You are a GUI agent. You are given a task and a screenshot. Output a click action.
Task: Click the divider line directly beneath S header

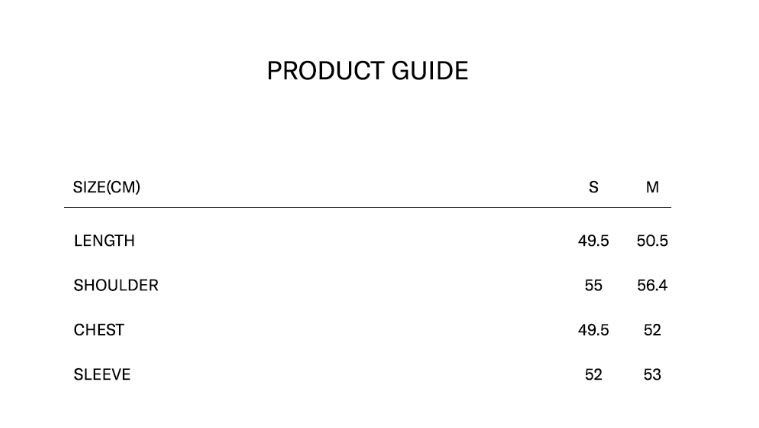pyautogui.click(x=593, y=208)
